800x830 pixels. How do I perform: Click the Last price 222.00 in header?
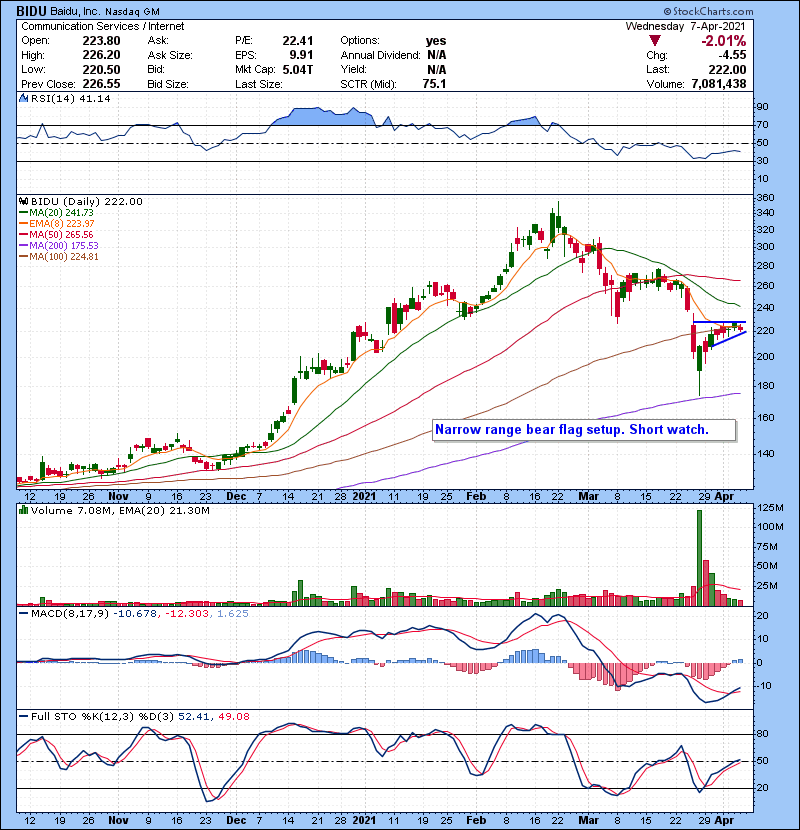(727, 69)
